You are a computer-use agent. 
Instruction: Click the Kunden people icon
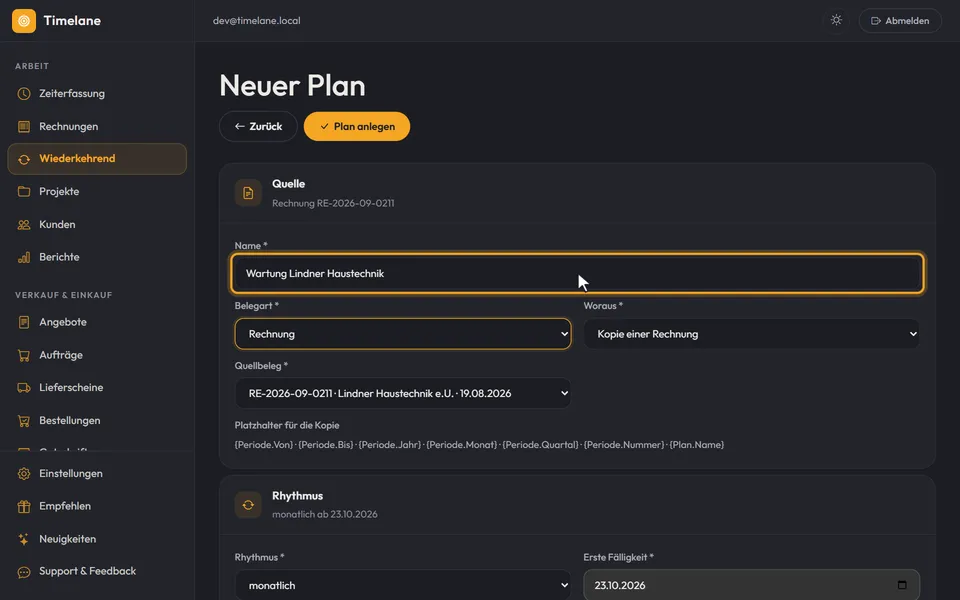click(x=24, y=225)
